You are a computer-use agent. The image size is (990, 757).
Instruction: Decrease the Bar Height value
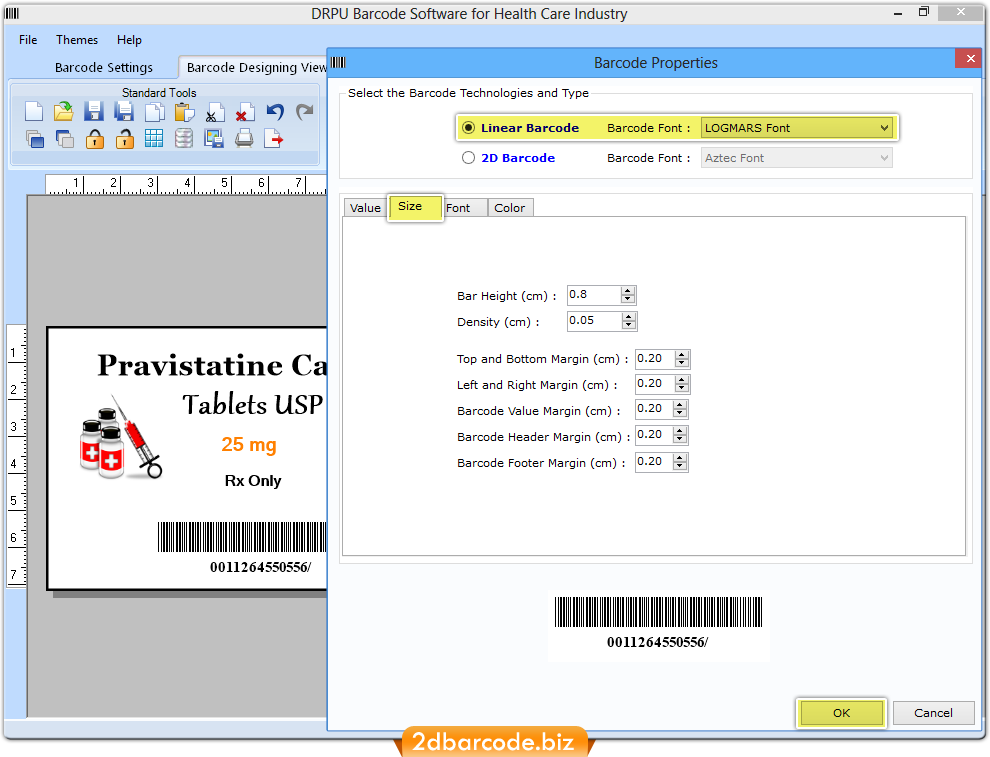(628, 299)
